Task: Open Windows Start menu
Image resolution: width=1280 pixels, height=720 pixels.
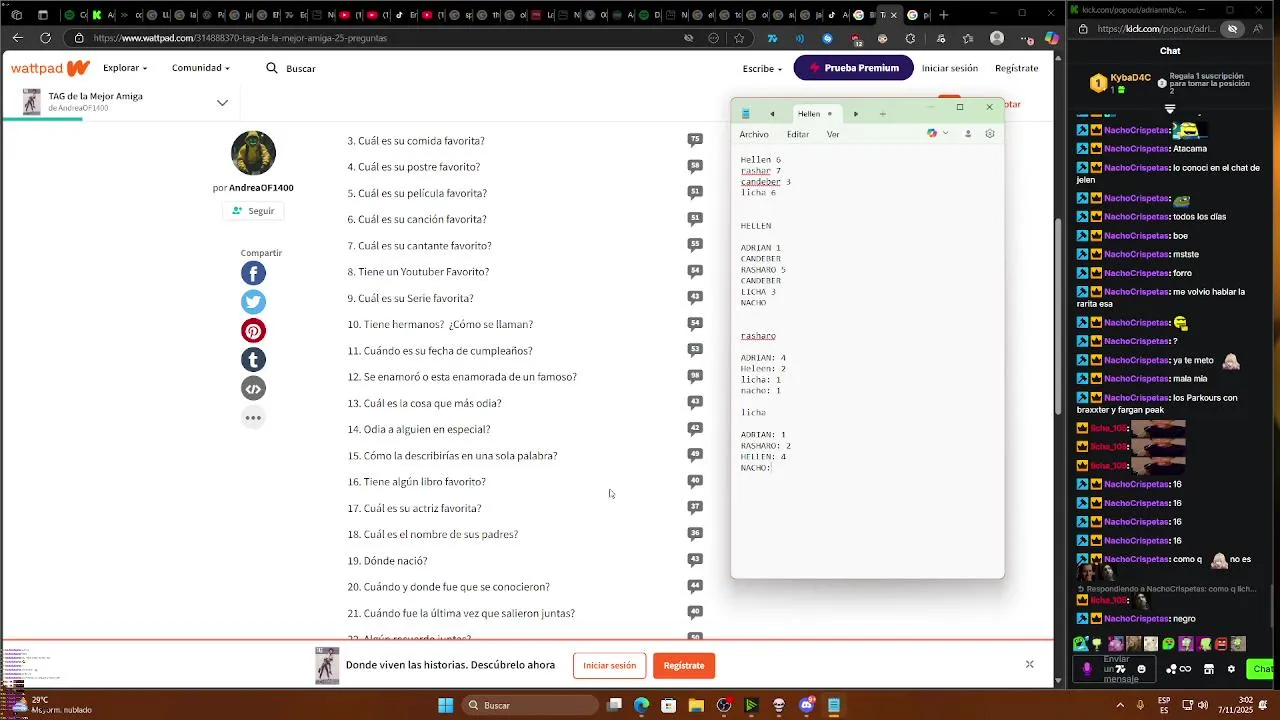Action: tap(445, 705)
